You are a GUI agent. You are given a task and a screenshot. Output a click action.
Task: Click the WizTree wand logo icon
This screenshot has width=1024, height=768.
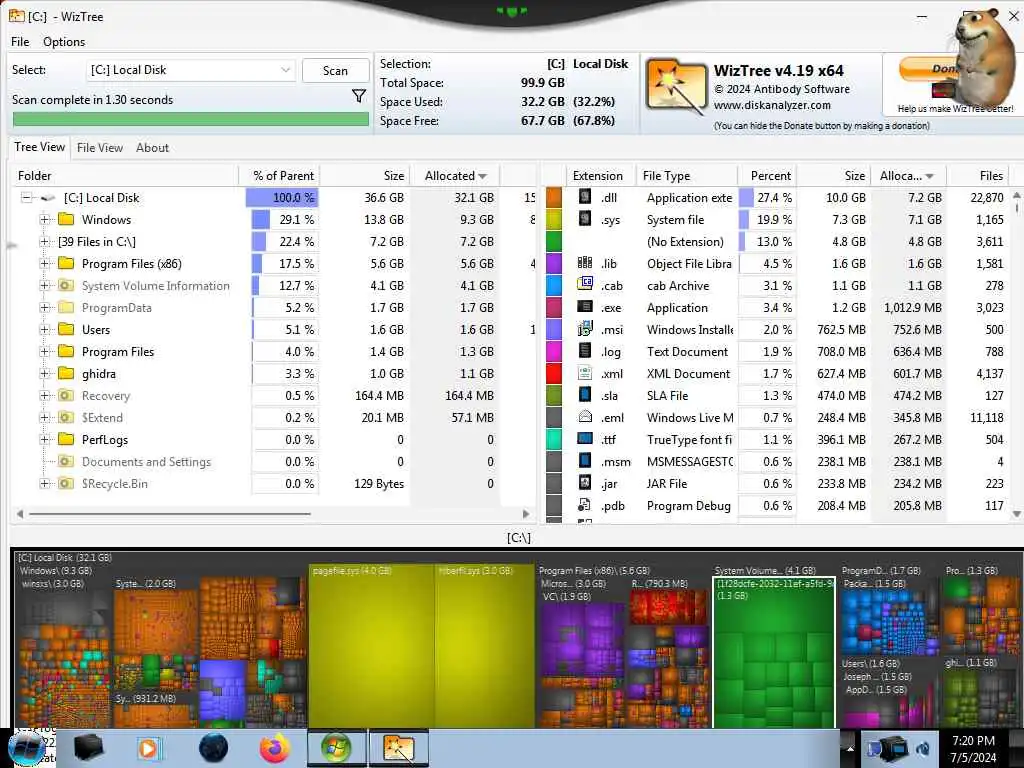pos(676,86)
